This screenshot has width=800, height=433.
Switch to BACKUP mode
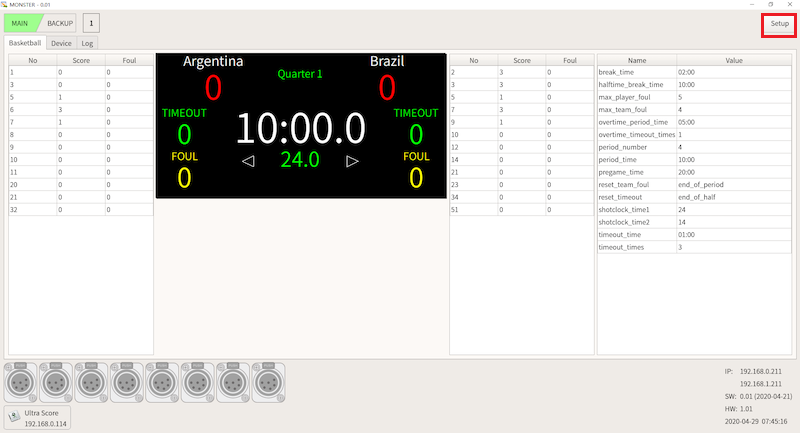(x=59, y=22)
